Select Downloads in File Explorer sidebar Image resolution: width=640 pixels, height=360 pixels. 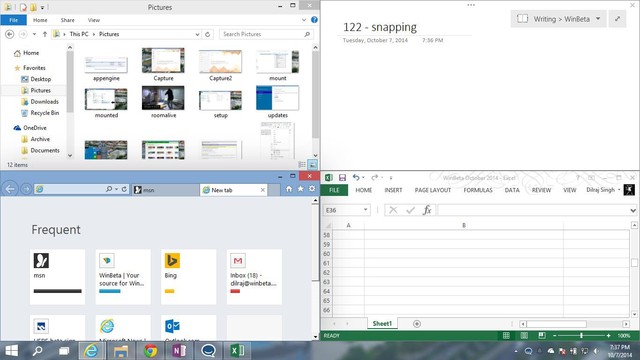pos(44,102)
